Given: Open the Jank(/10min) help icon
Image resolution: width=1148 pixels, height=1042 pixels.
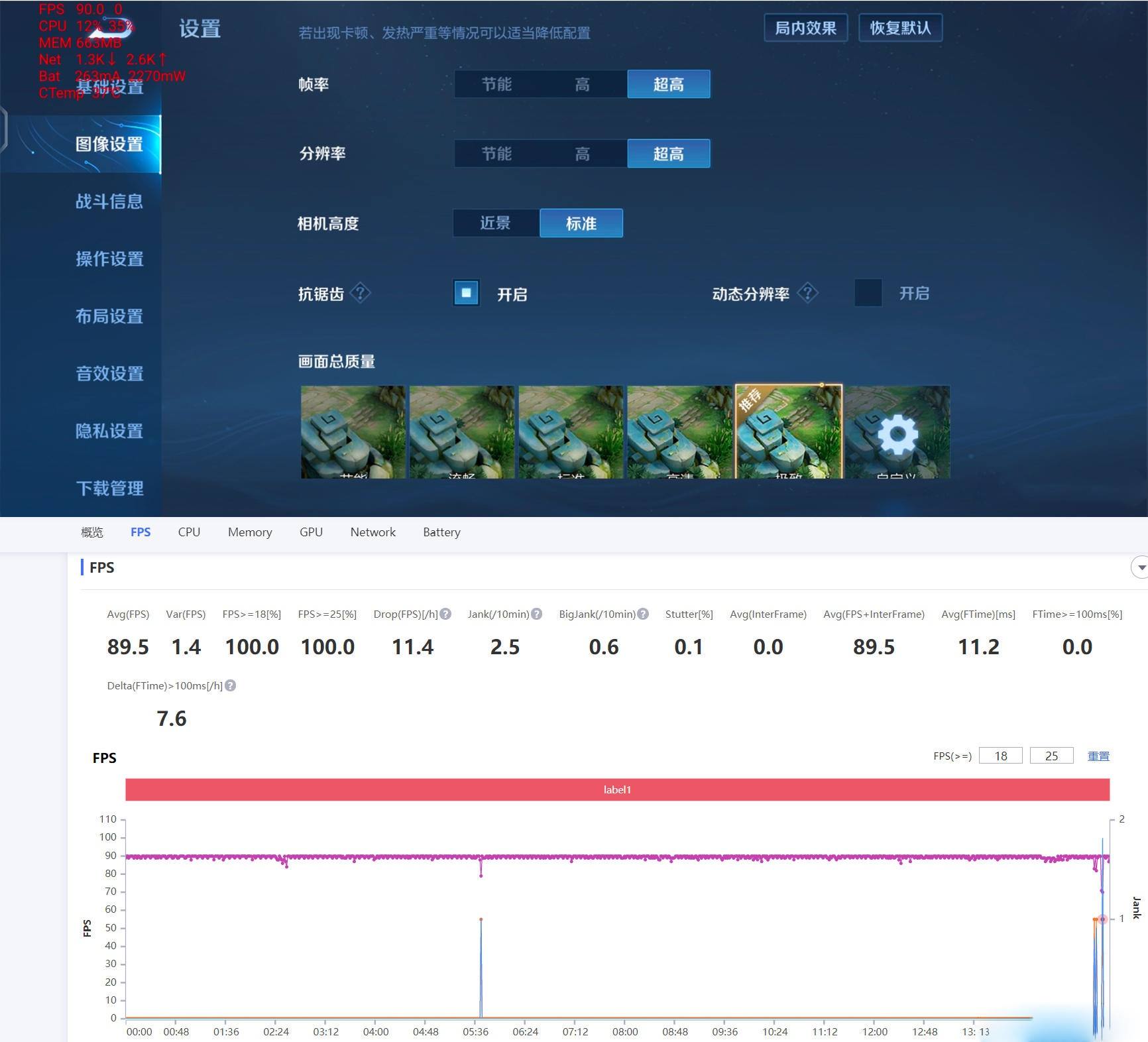Looking at the screenshot, I should coord(537,614).
